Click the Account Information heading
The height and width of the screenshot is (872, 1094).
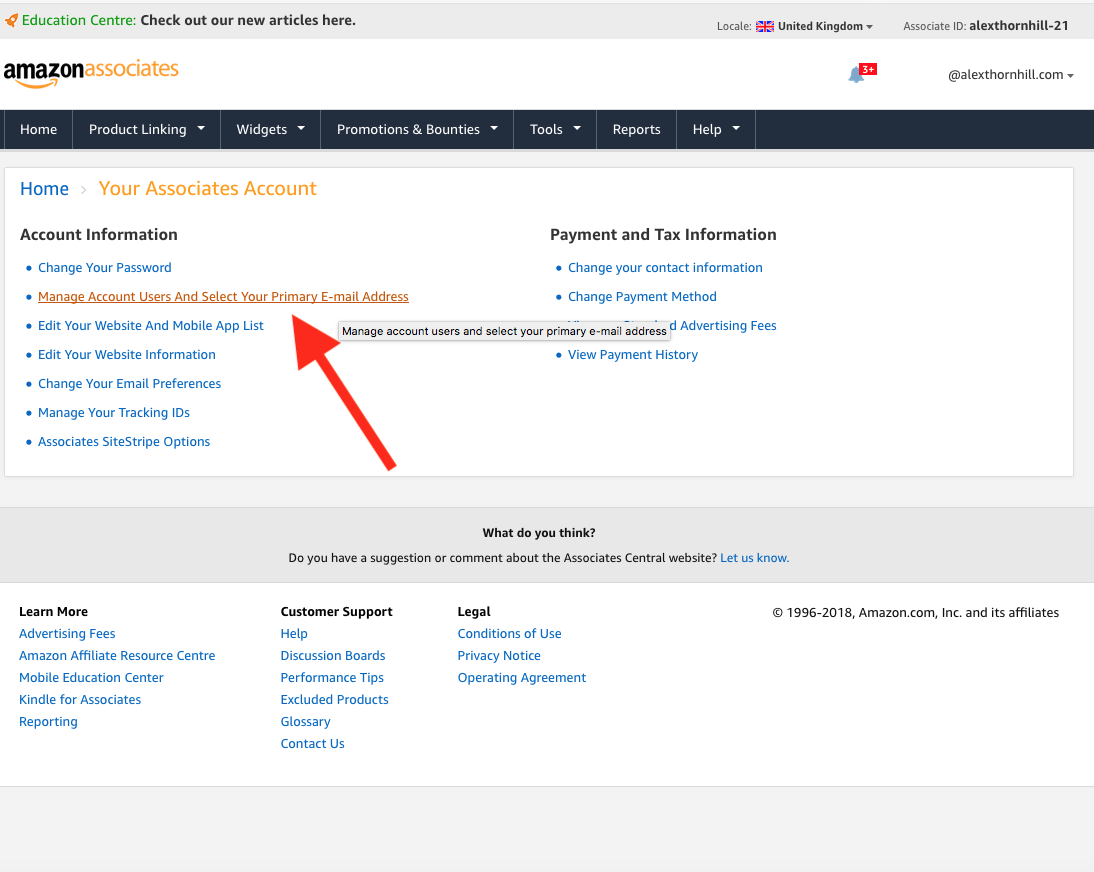99,234
